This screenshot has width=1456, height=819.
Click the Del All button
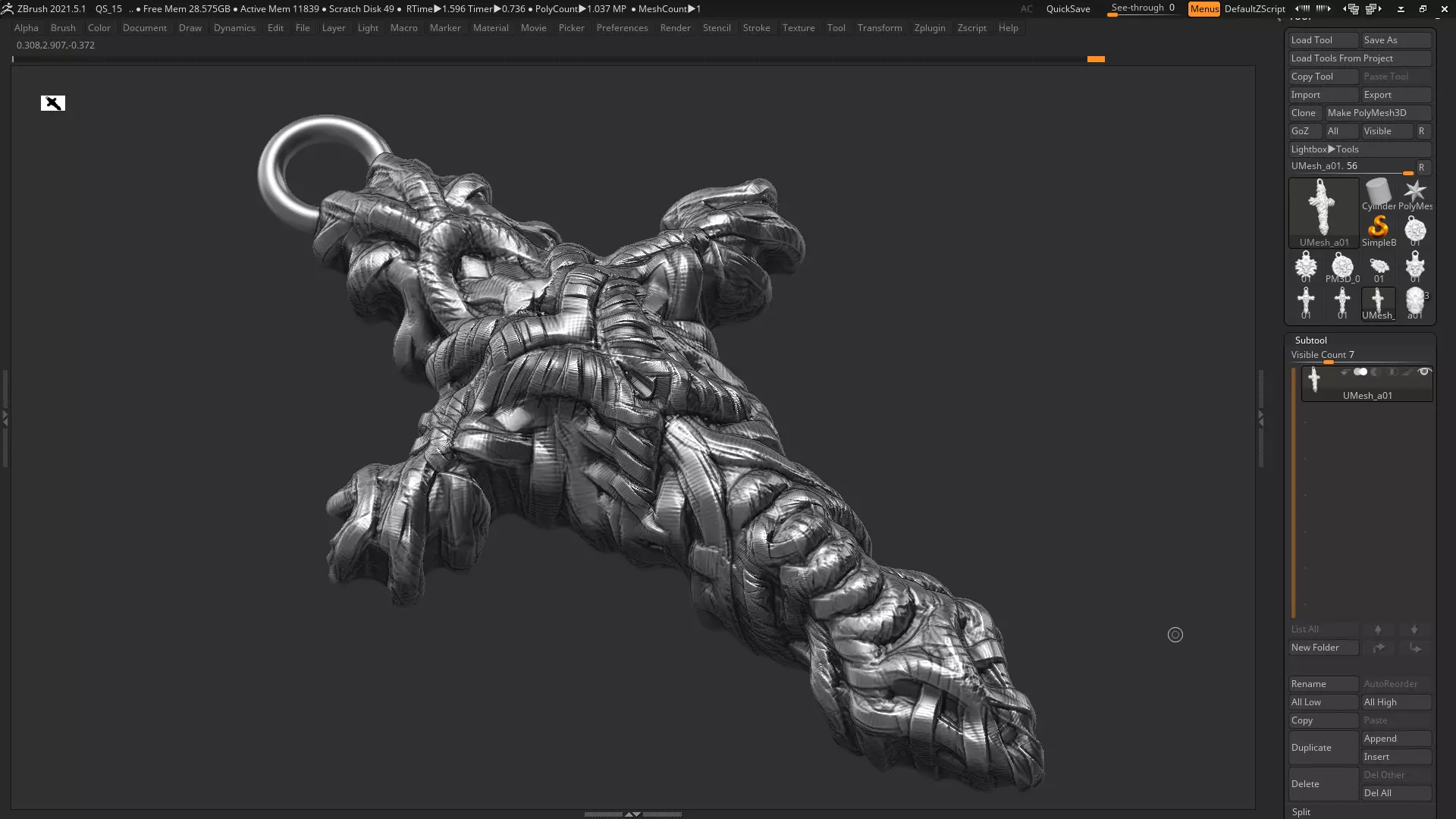(1396, 793)
